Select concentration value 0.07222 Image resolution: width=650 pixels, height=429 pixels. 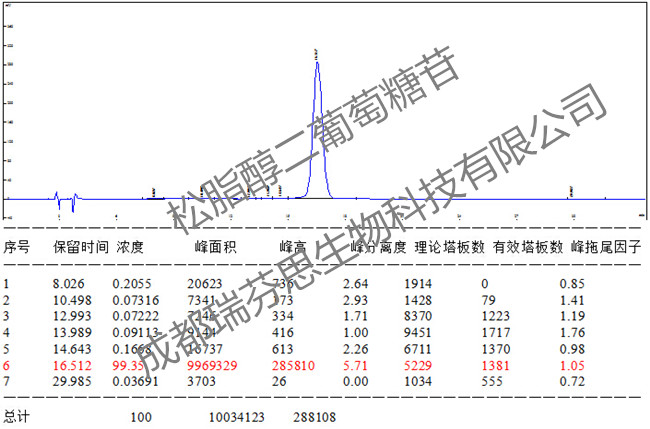[x=136, y=316]
